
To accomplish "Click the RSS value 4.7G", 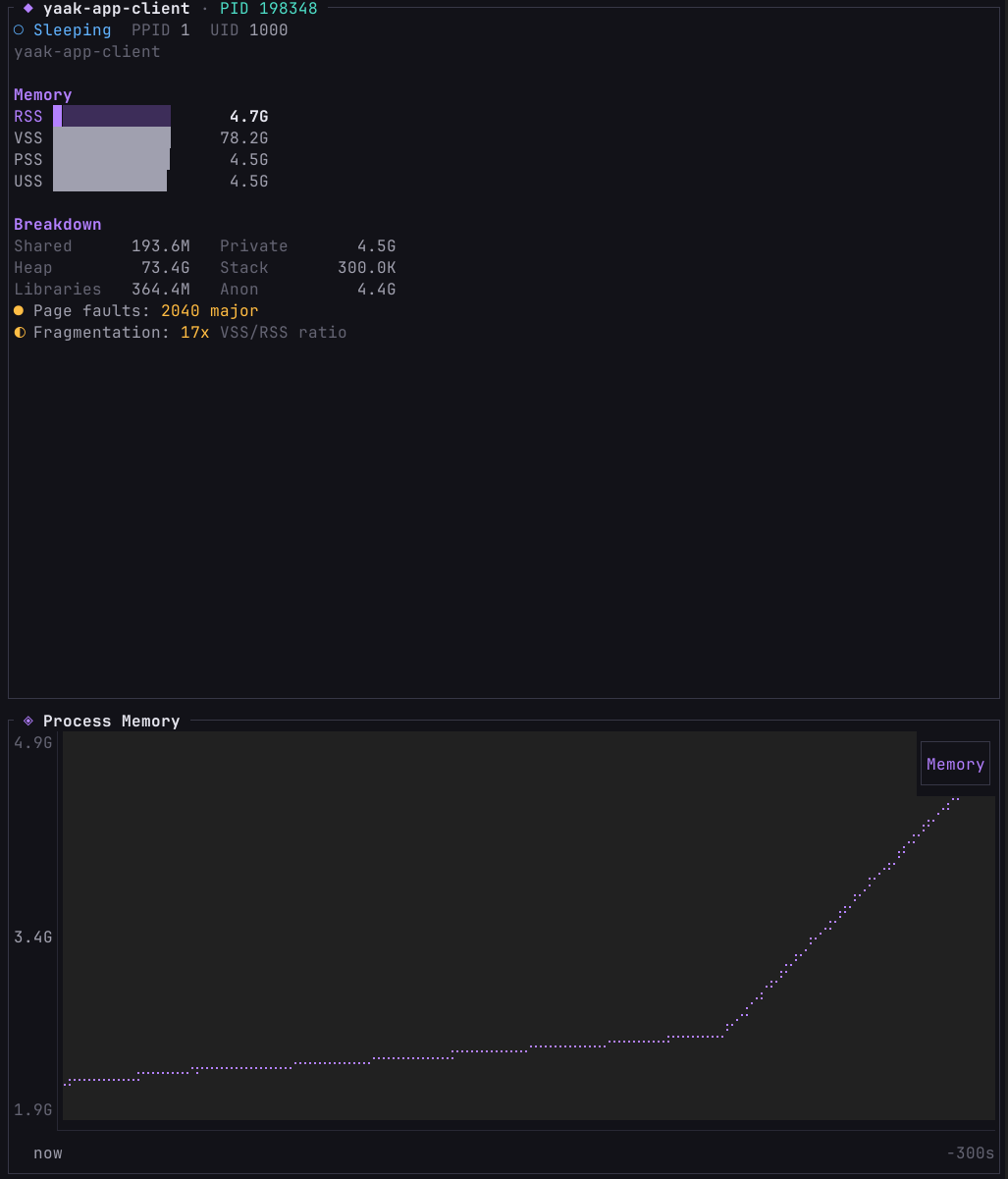I will 249,117.
